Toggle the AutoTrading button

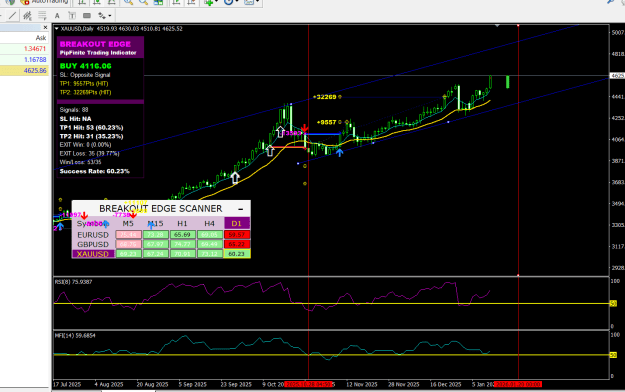tap(44, 2)
